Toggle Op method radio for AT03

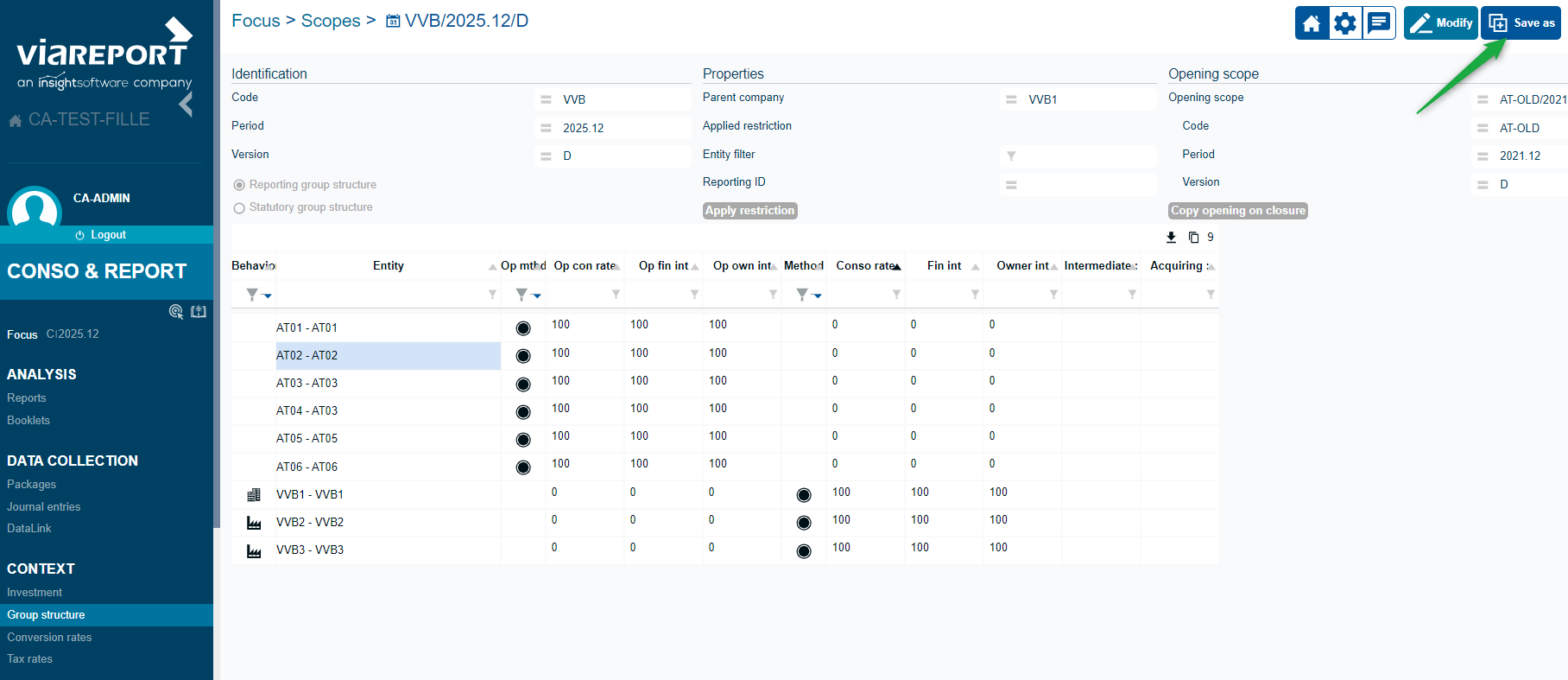pos(523,384)
